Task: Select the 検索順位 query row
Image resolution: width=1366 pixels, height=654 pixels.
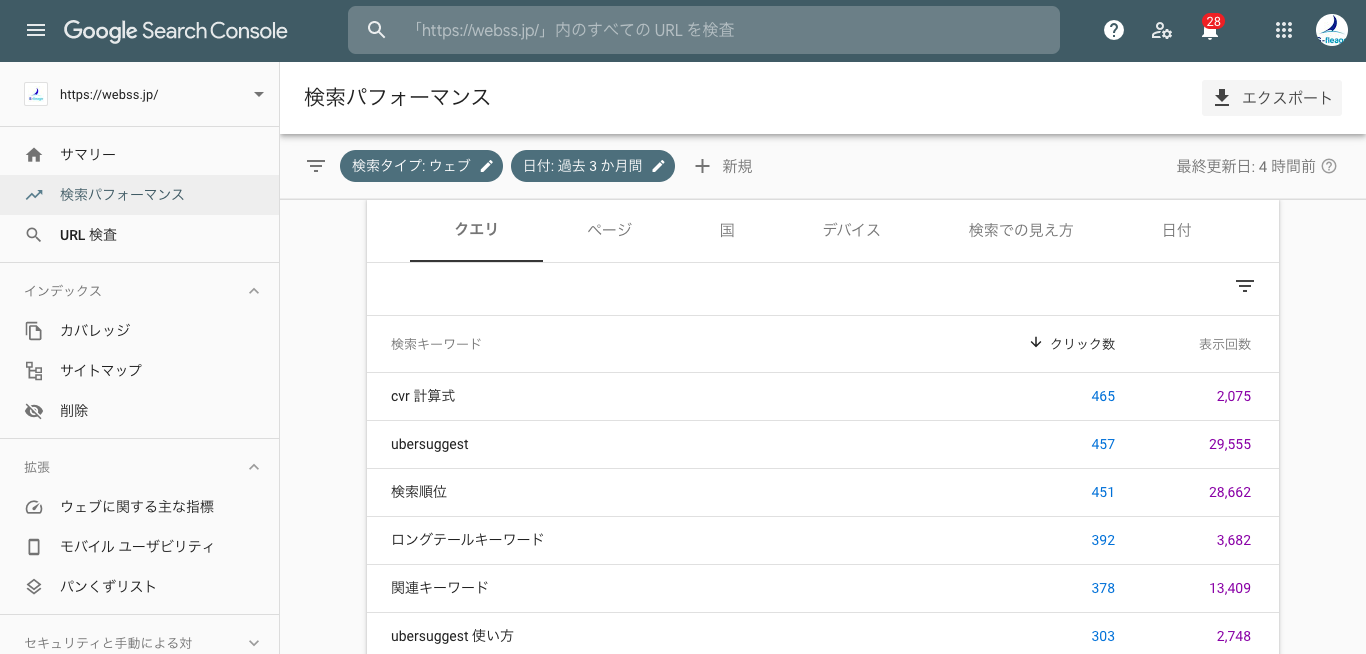Action: [823, 493]
